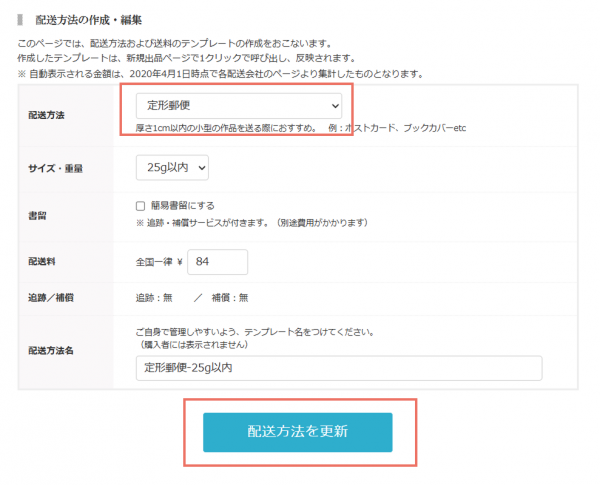The width and height of the screenshot is (600, 485).
Task: Open the 配送方法 dropdown showing 定形郵便
Action: pos(238,105)
